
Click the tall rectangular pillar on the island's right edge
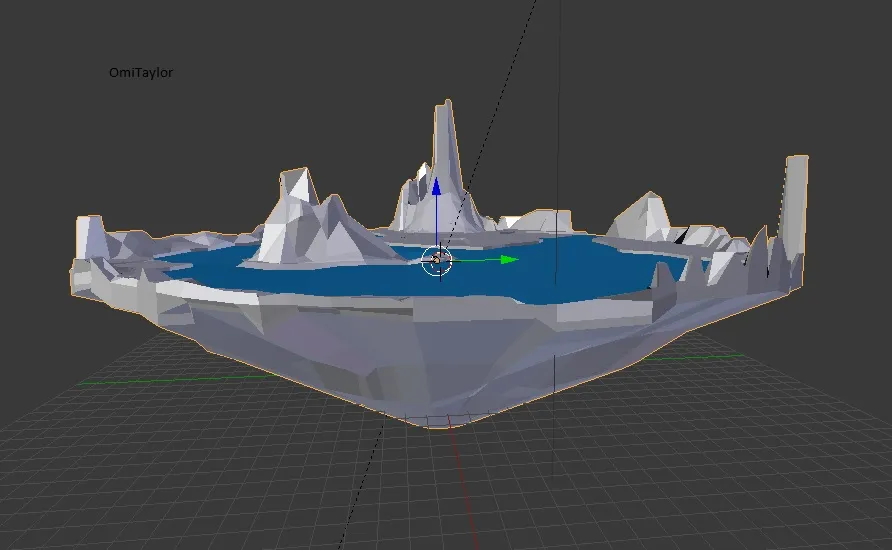point(795,205)
